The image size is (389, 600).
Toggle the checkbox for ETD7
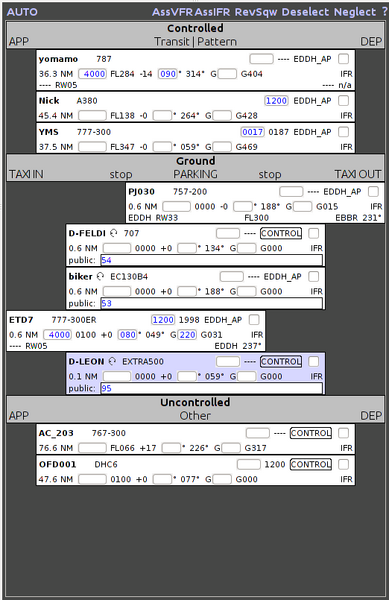254,320
